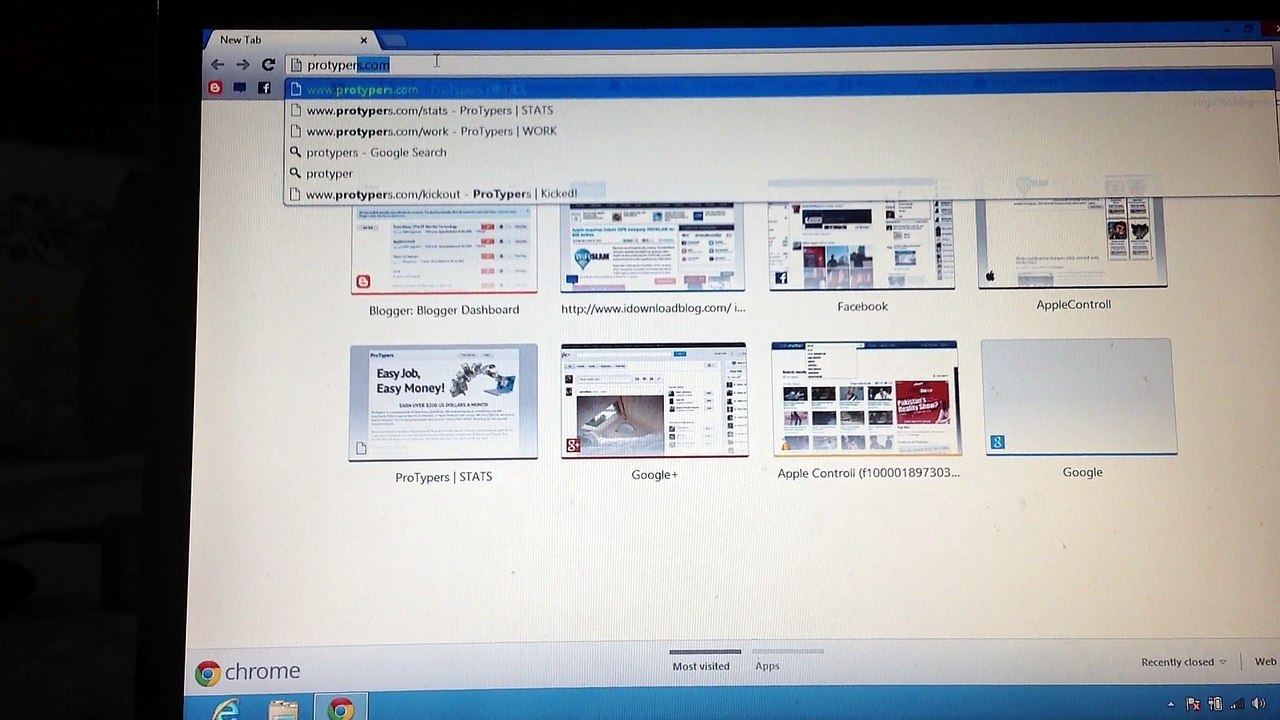Expand the Recently closed dropdown
Image resolution: width=1280 pixels, height=720 pixels.
coord(1184,662)
